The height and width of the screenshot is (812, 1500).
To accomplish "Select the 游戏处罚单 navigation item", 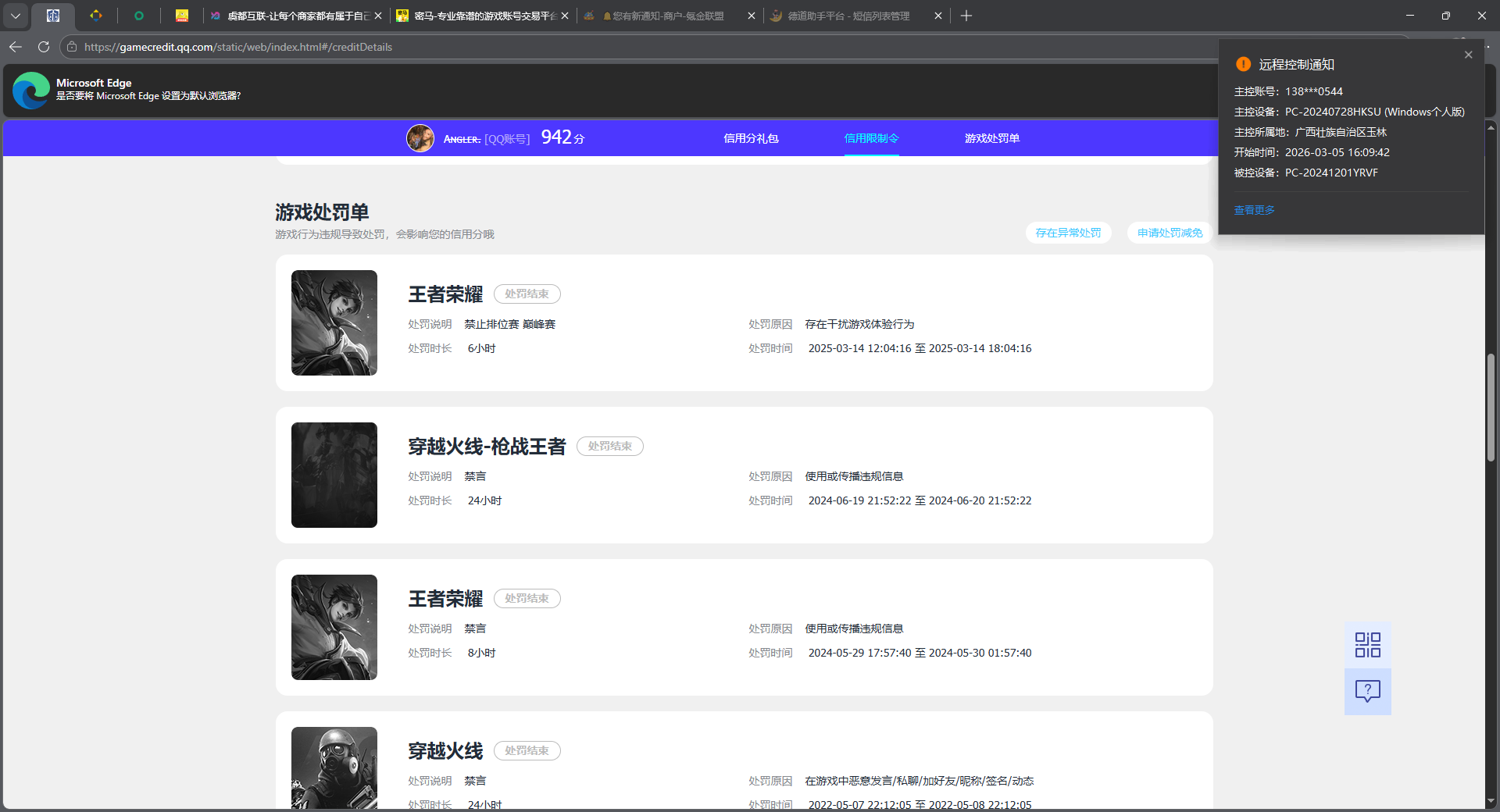I will 991,138.
